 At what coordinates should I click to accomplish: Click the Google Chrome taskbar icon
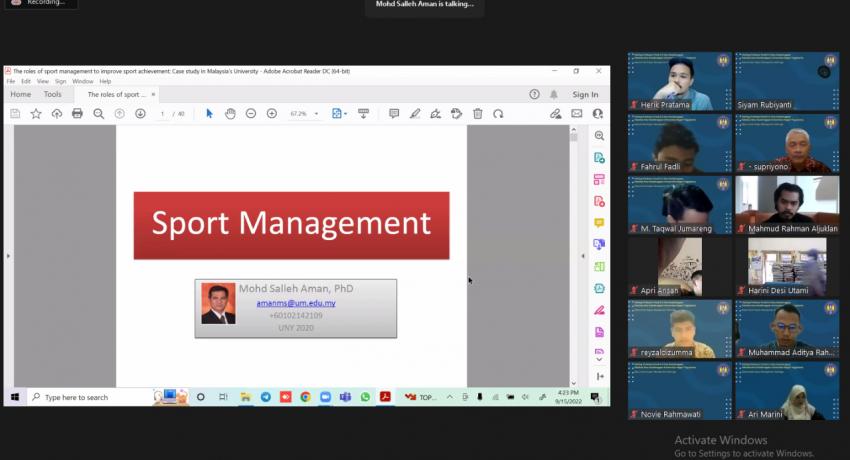305,397
